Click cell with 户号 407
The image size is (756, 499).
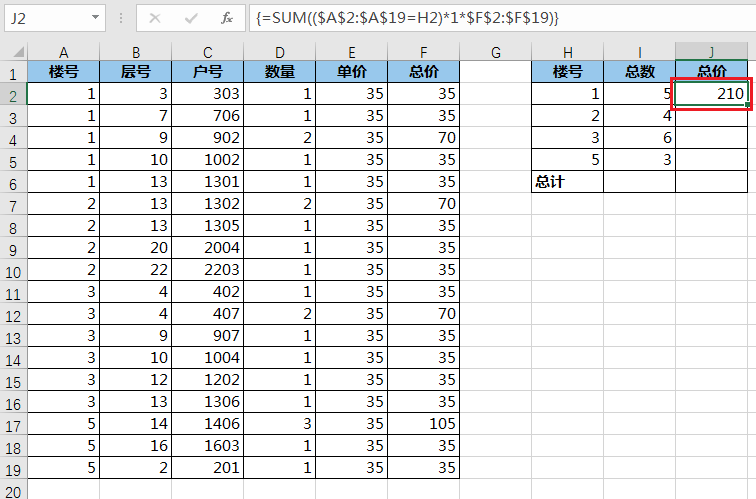point(207,314)
